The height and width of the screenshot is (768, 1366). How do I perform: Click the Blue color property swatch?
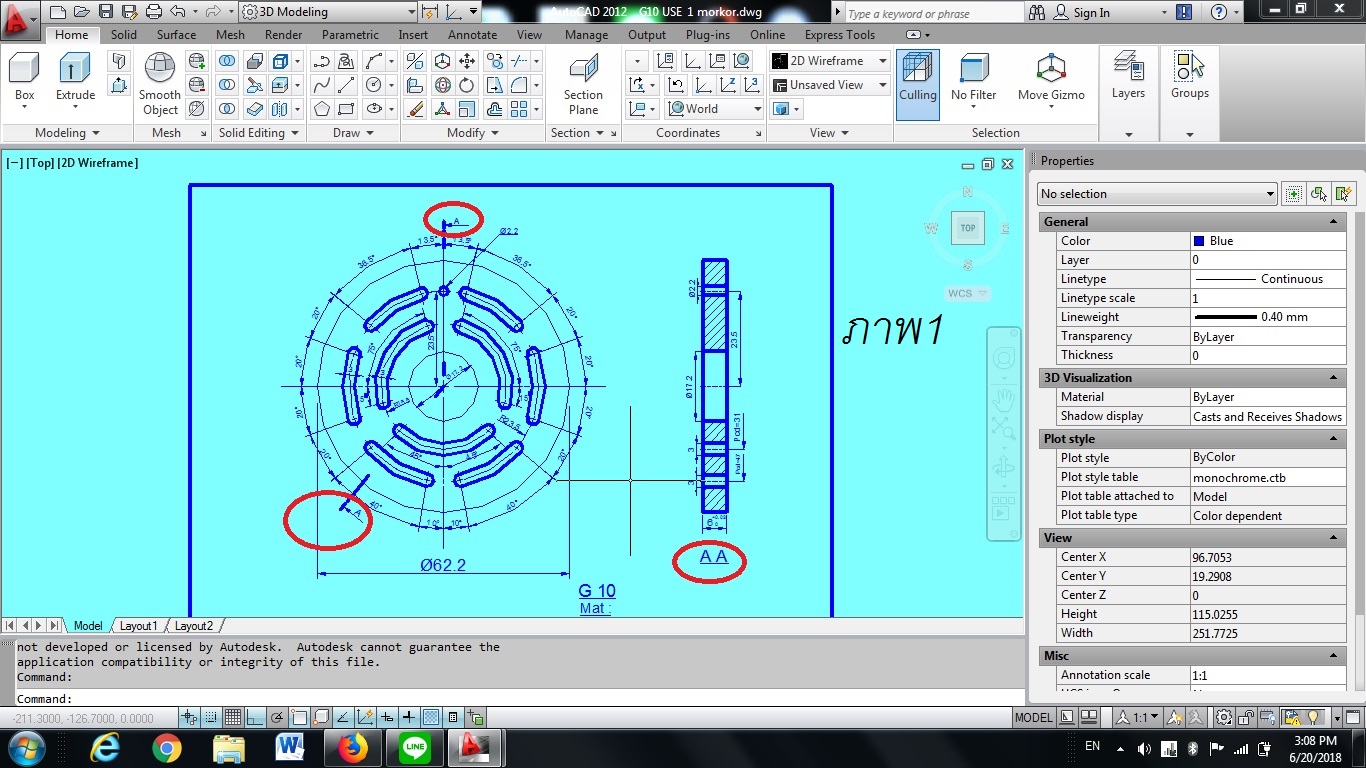(x=1199, y=241)
